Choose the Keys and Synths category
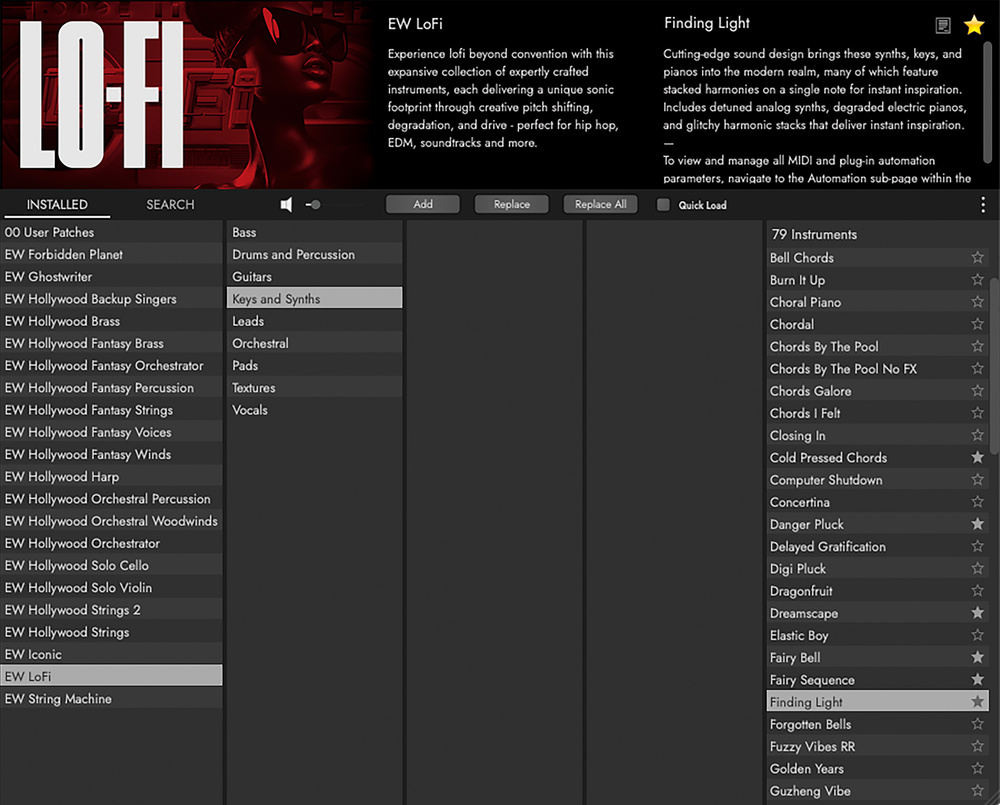 point(314,299)
